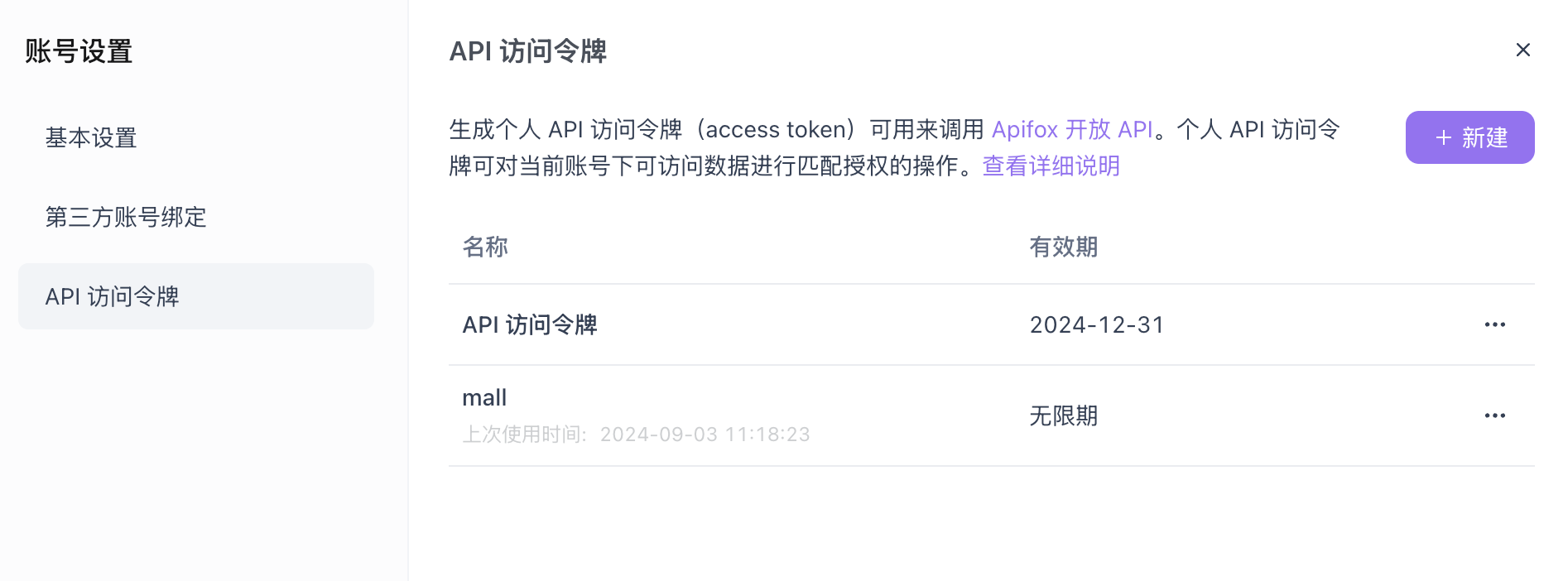This screenshot has width=1568, height=581.
Task: Click the 名称 column header
Action: coord(486,247)
